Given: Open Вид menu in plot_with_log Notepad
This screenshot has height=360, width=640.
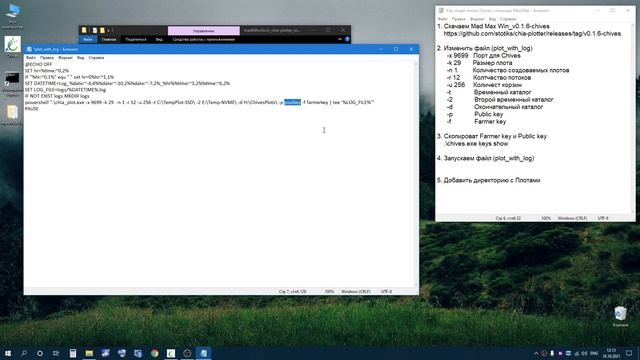Looking at the screenshot, I should [x=80, y=58].
